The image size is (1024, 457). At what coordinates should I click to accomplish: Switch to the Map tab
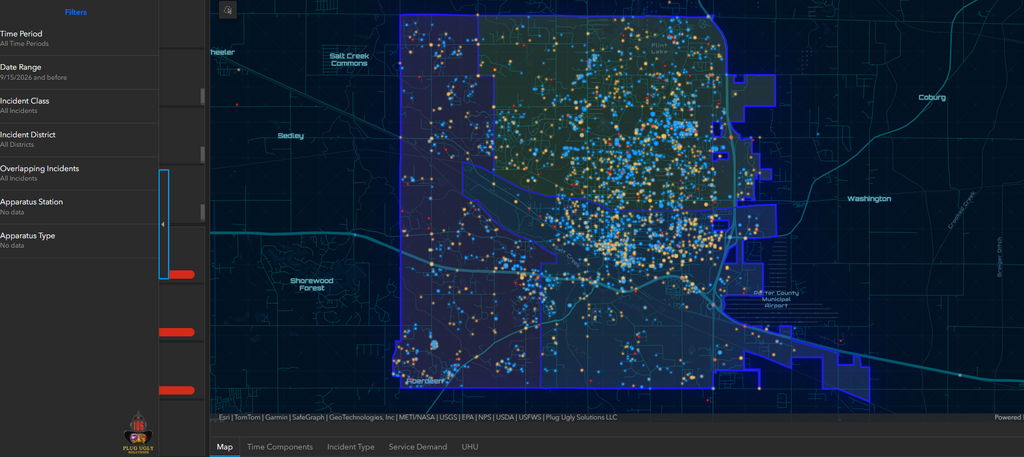(225, 447)
